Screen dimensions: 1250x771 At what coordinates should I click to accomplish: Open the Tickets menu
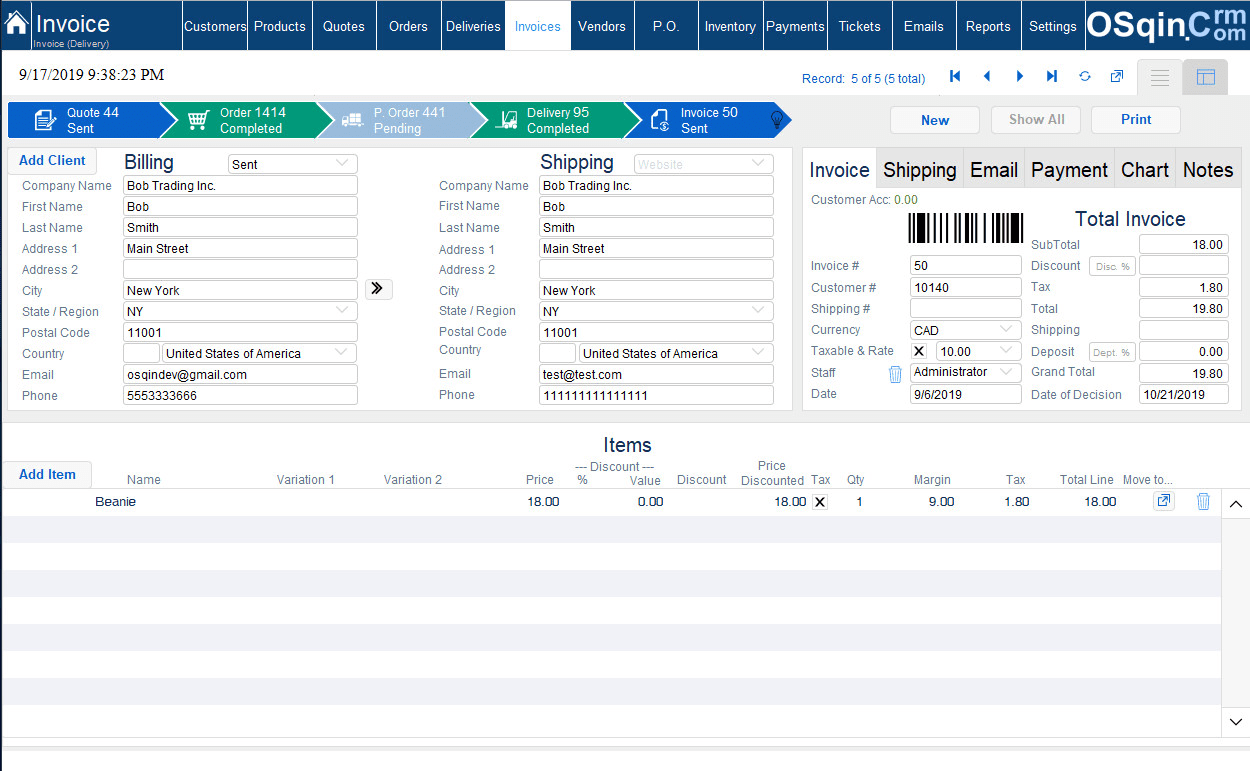[859, 26]
